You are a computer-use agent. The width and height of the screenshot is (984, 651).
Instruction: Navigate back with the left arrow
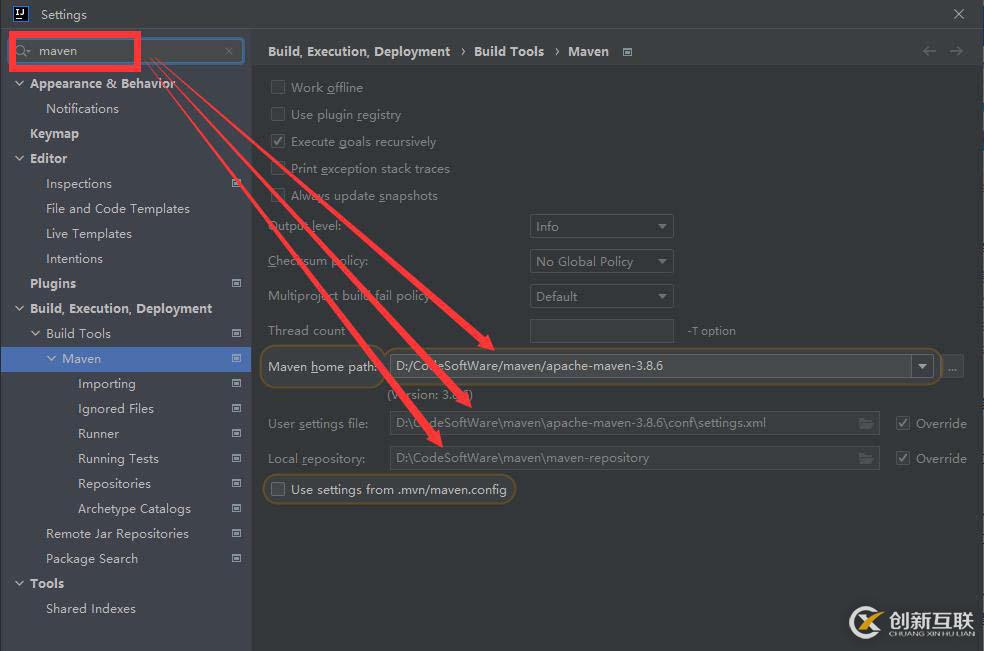coord(930,51)
